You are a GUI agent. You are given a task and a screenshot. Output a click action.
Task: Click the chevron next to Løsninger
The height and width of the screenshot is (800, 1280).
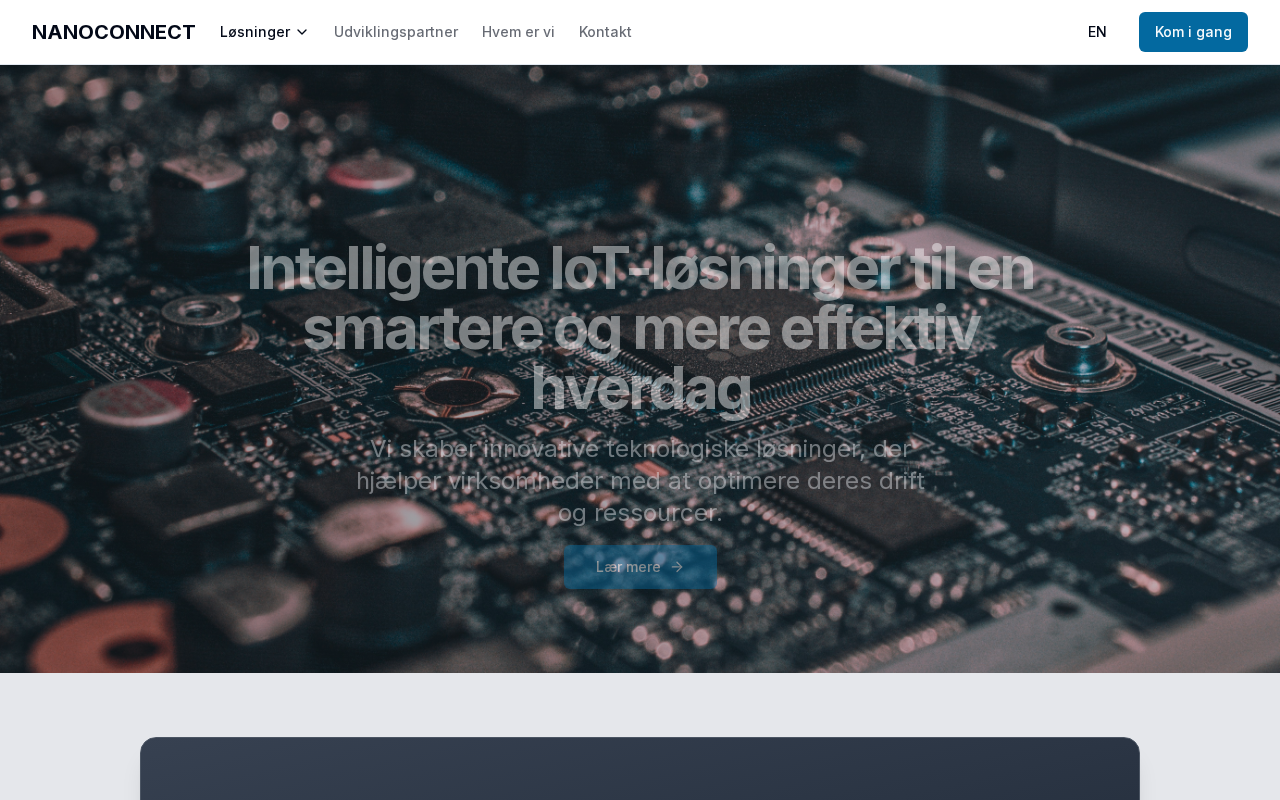coord(302,32)
